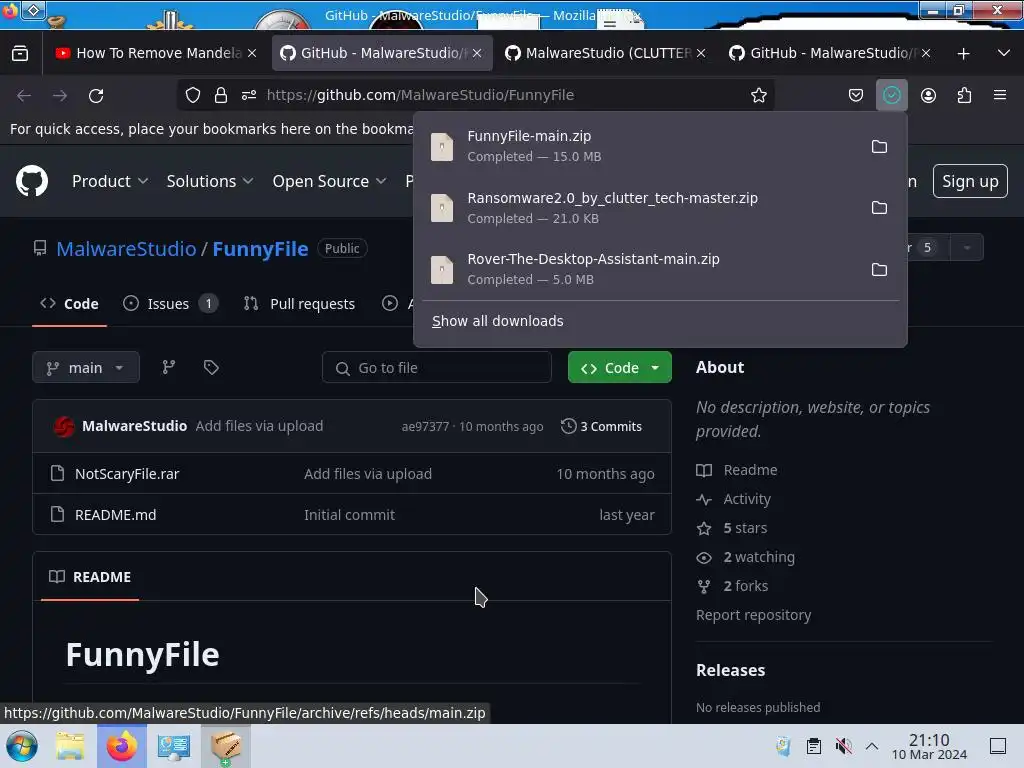This screenshot has width=1024, height=768.
Task: View tags icon
Action: [x=211, y=368]
